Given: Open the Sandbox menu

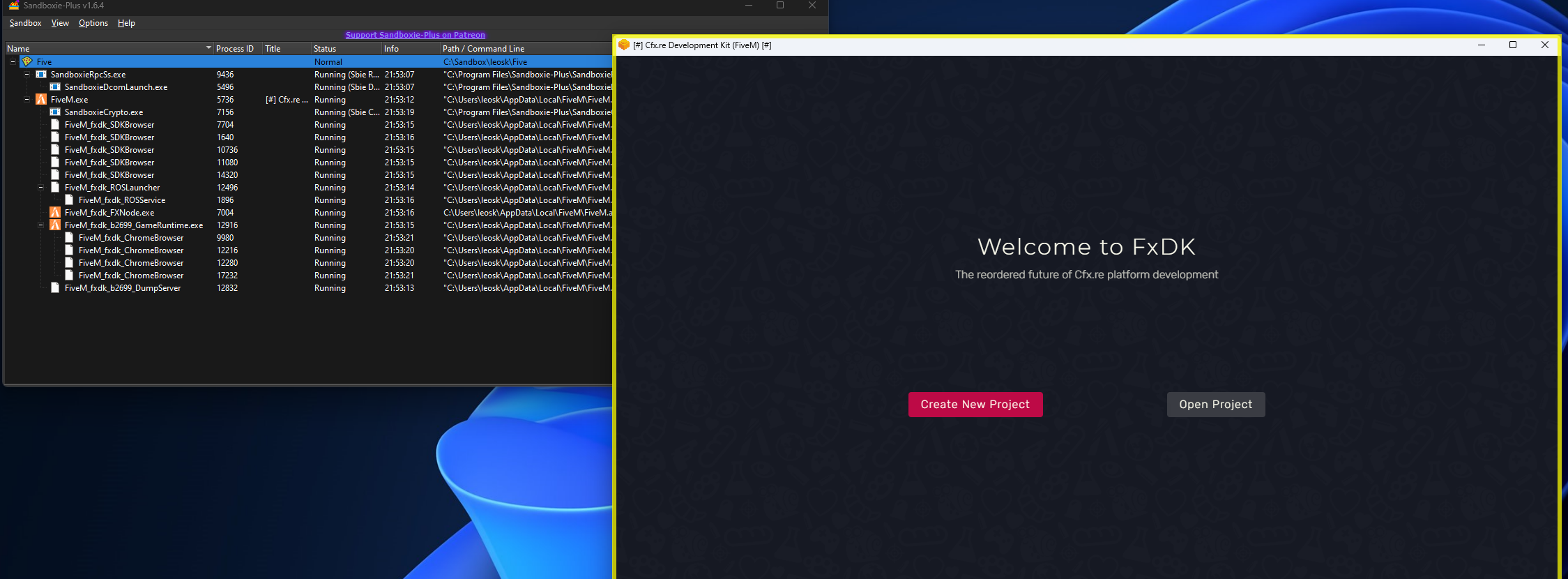Looking at the screenshot, I should [25, 23].
